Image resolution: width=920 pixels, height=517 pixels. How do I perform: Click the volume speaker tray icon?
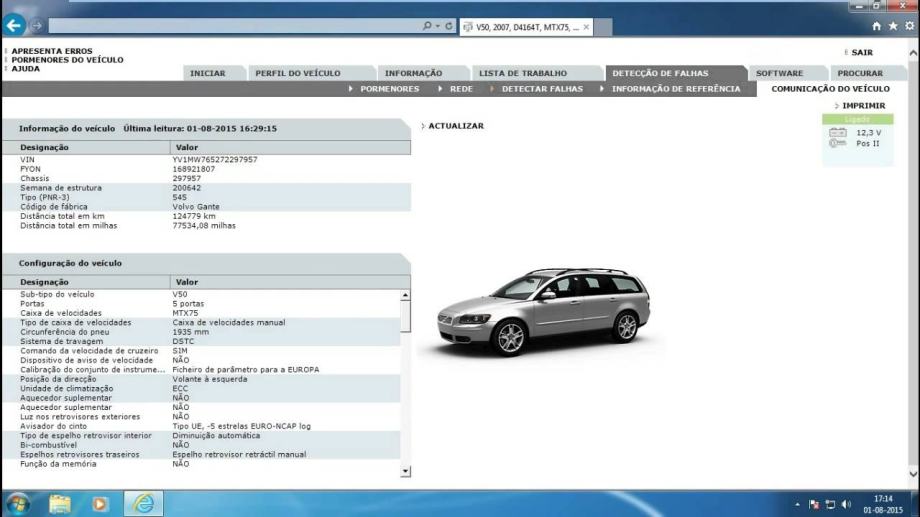click(x=846, y=504)
